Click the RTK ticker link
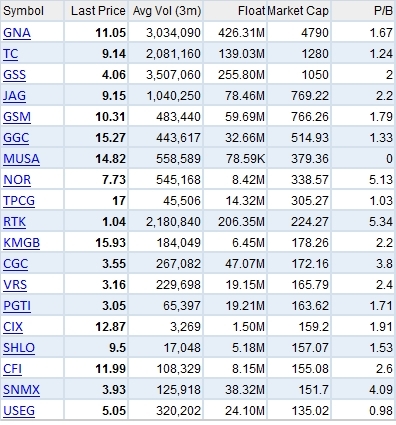This screenshot has height=425, width=396. pyautogui.click(x=14, y=222)
